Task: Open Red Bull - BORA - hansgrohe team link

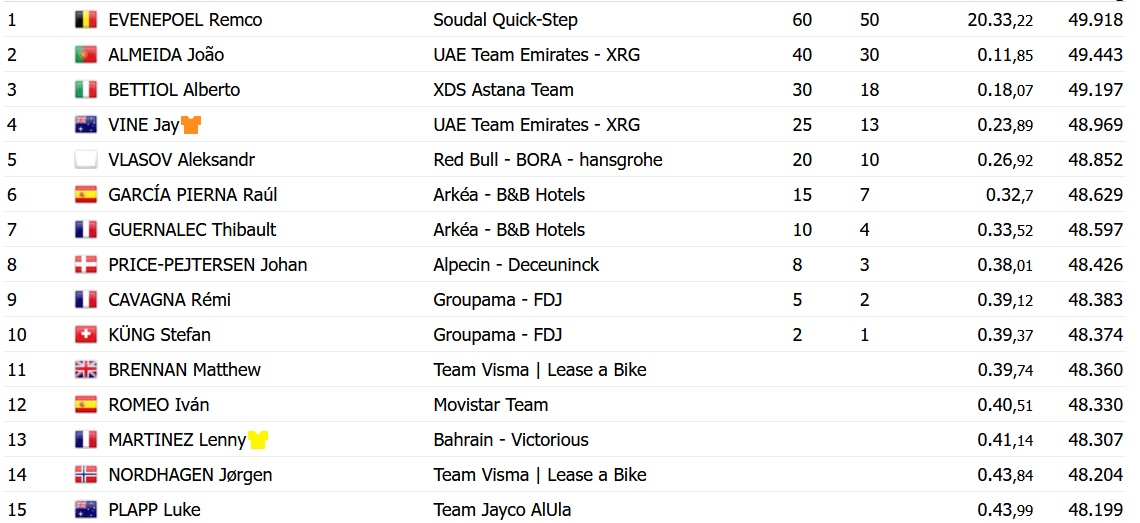Action: point(547,160)
